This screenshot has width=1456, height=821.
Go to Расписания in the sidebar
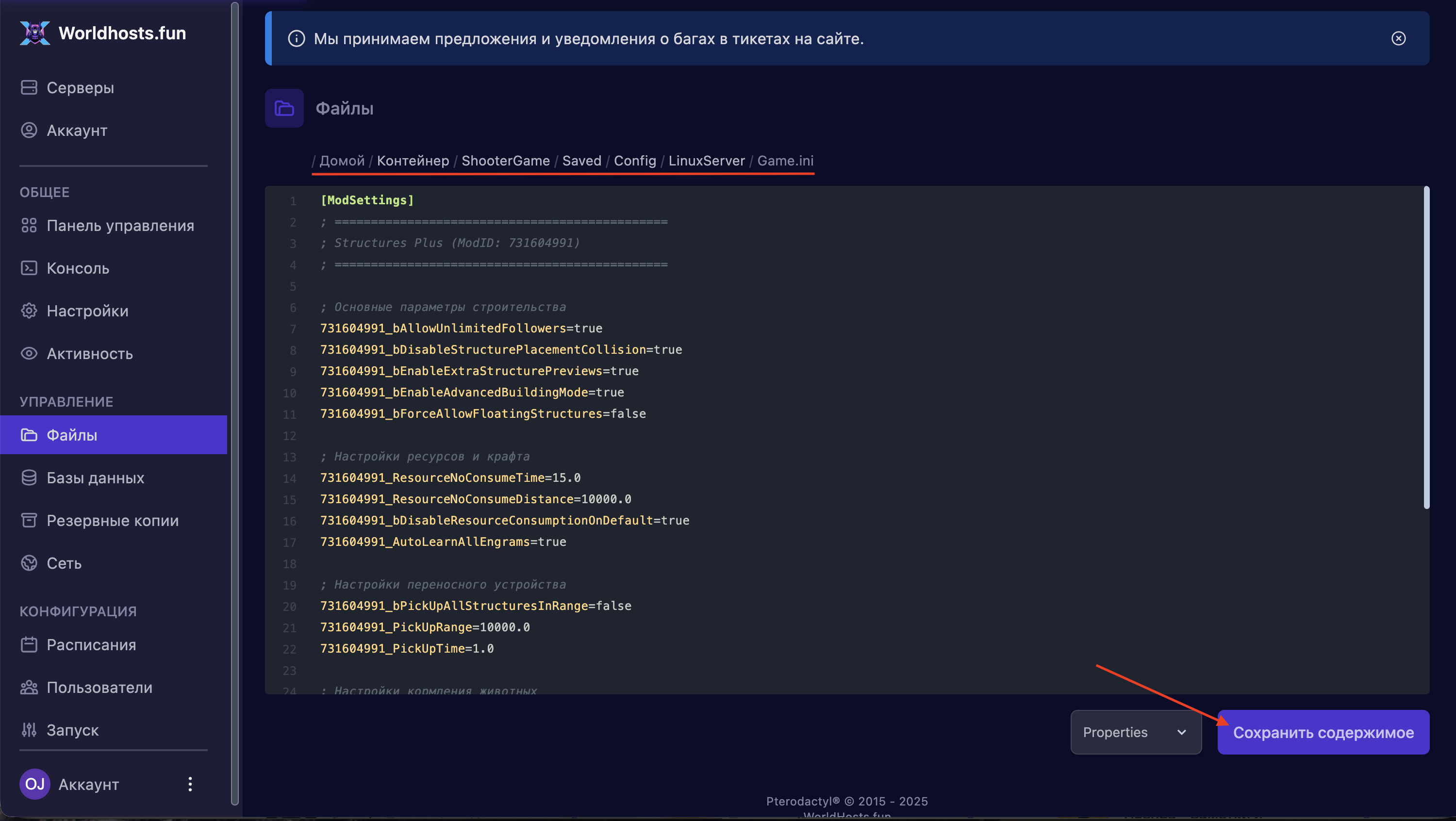point(91,644)
